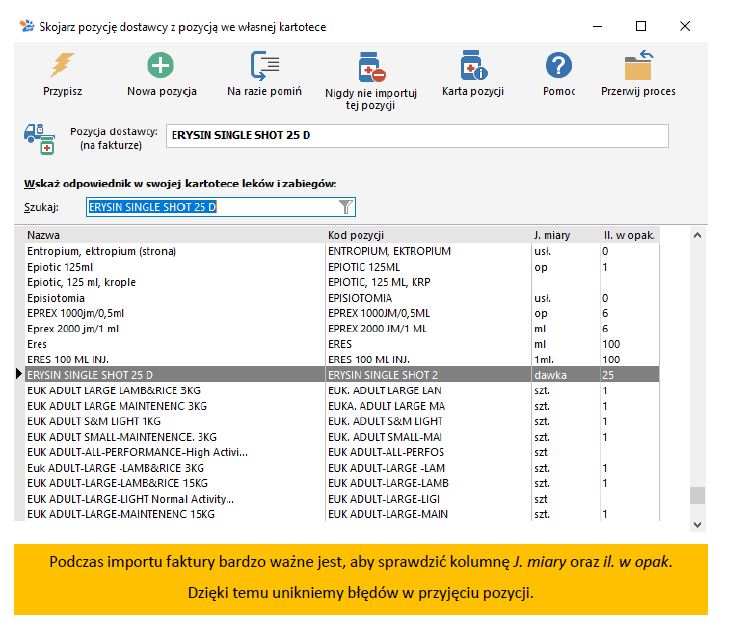
Task: Click code cell EPIOTIC, 125 ML, KRP
Action: click(x=428, y=282)
